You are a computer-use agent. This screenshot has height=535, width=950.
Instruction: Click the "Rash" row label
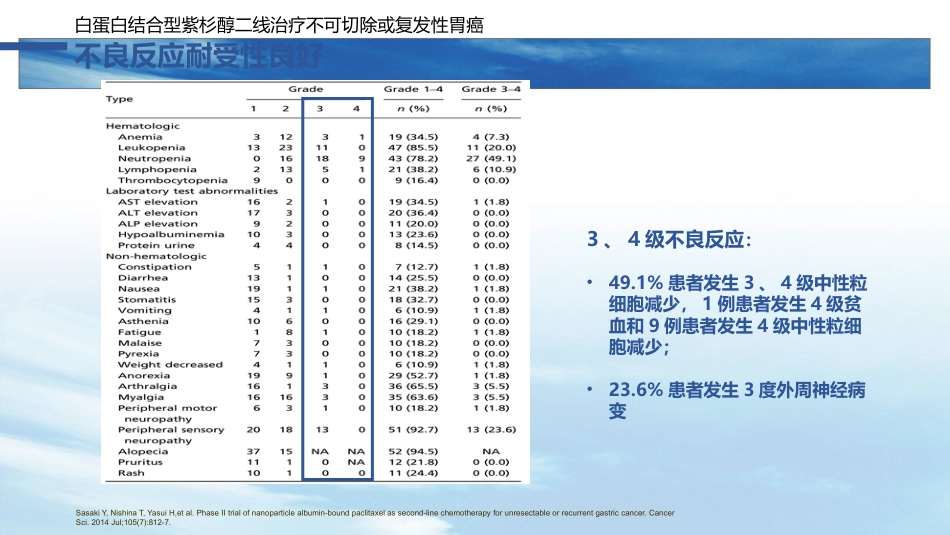click(x=131, y=473)
